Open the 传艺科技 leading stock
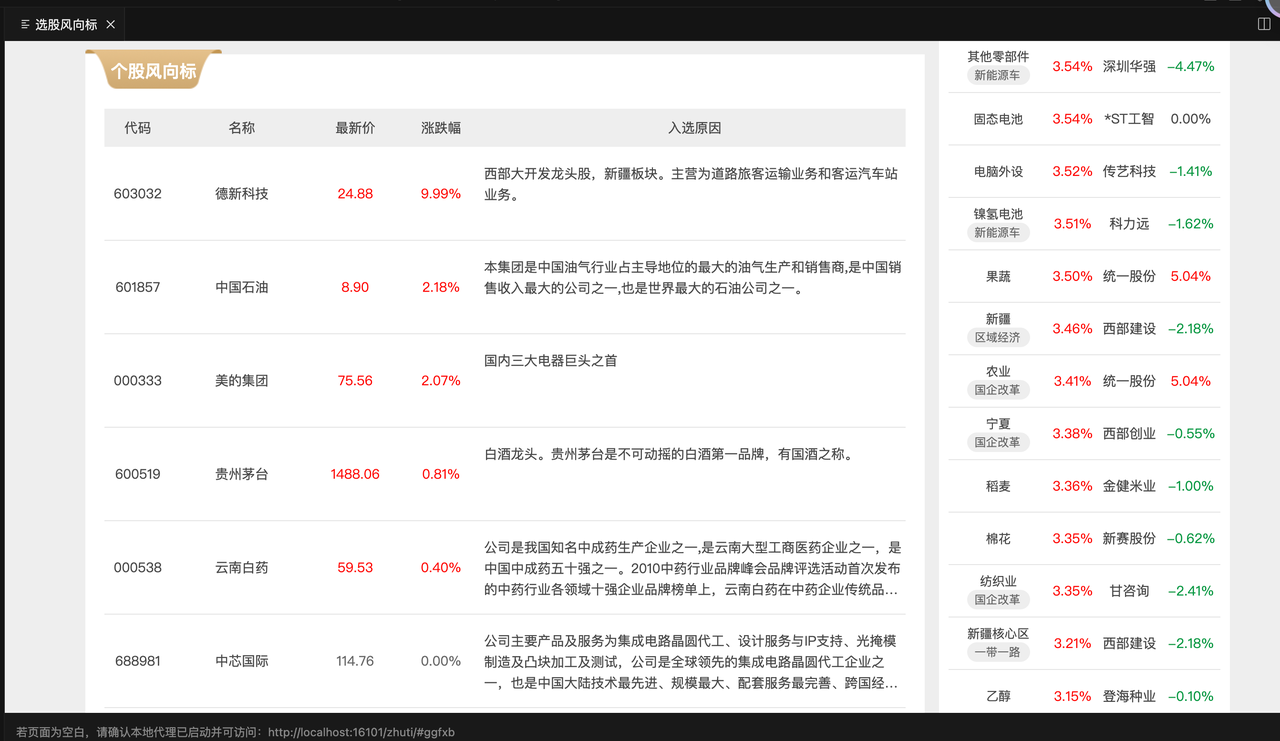Screen dimensions: 1280x741 (x=1129, y=171)
